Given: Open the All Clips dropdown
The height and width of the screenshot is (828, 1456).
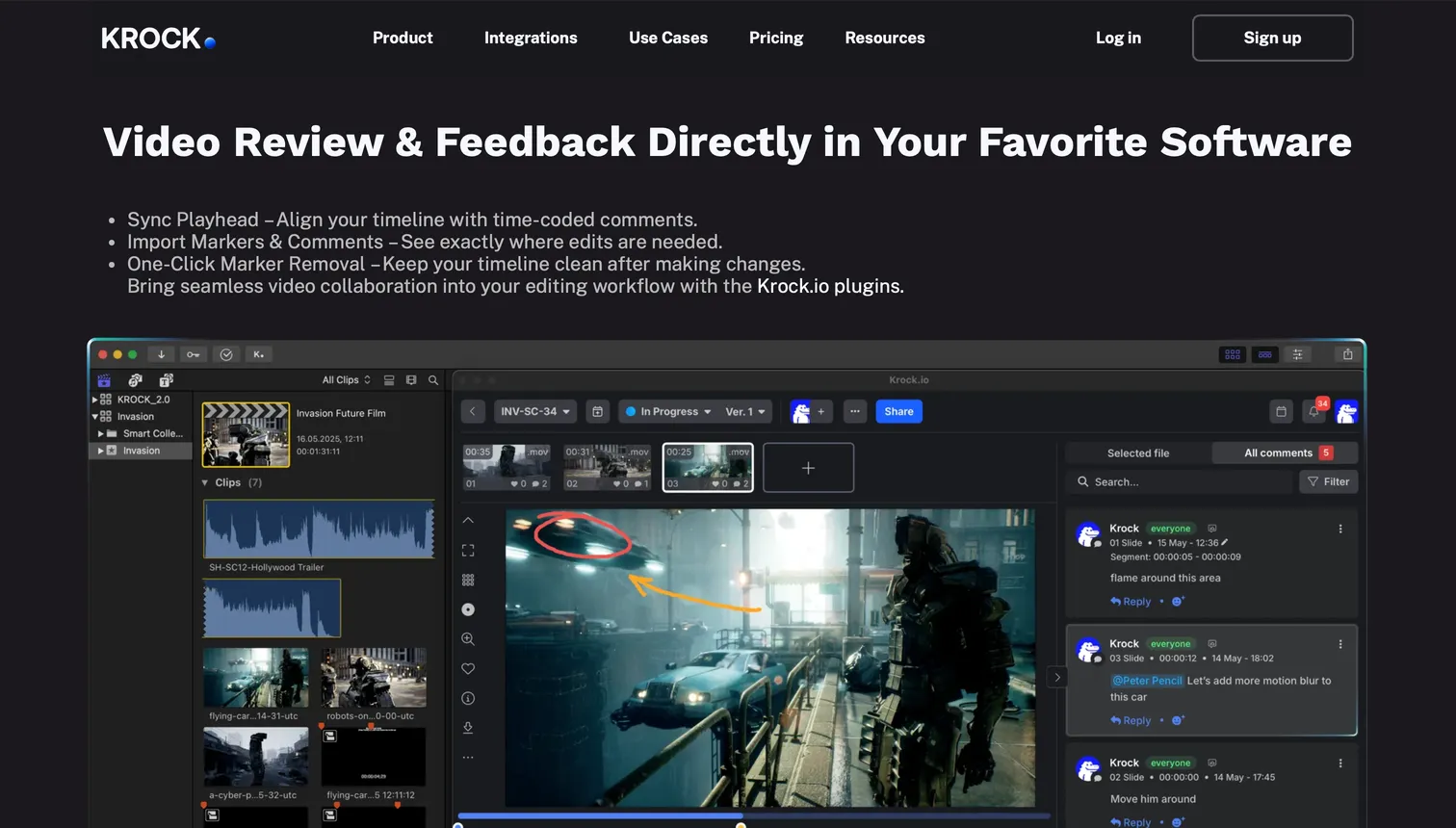Looking at the screenshot, I should [345, 379].
